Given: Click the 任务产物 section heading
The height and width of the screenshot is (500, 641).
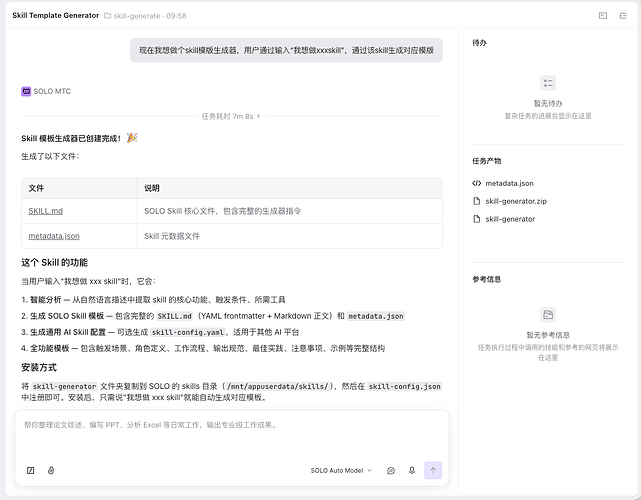Looking at the screenshot, I should [x=486, y=161].
